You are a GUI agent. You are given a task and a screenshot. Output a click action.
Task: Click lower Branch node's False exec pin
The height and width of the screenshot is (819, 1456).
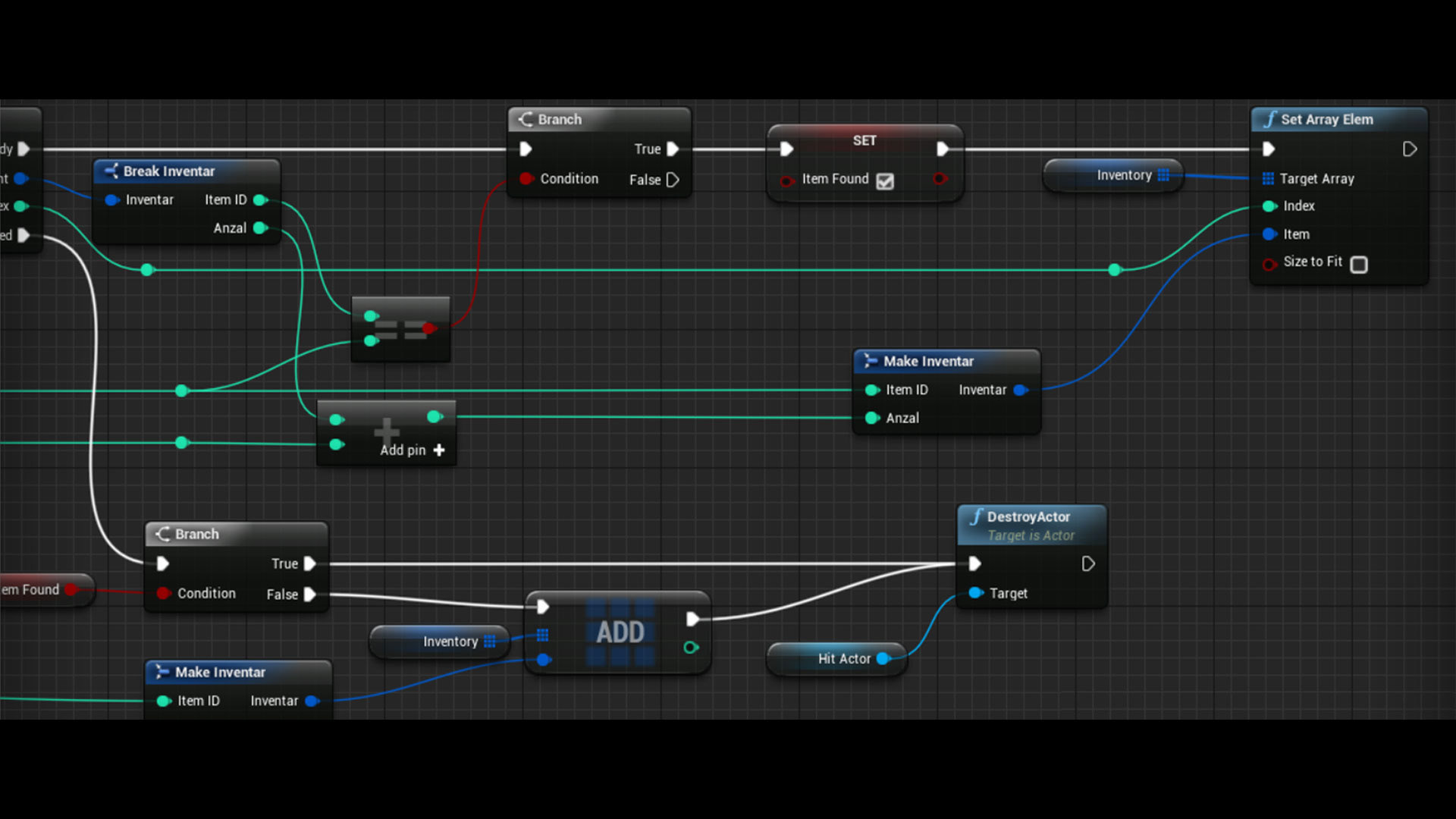point(309,595)
